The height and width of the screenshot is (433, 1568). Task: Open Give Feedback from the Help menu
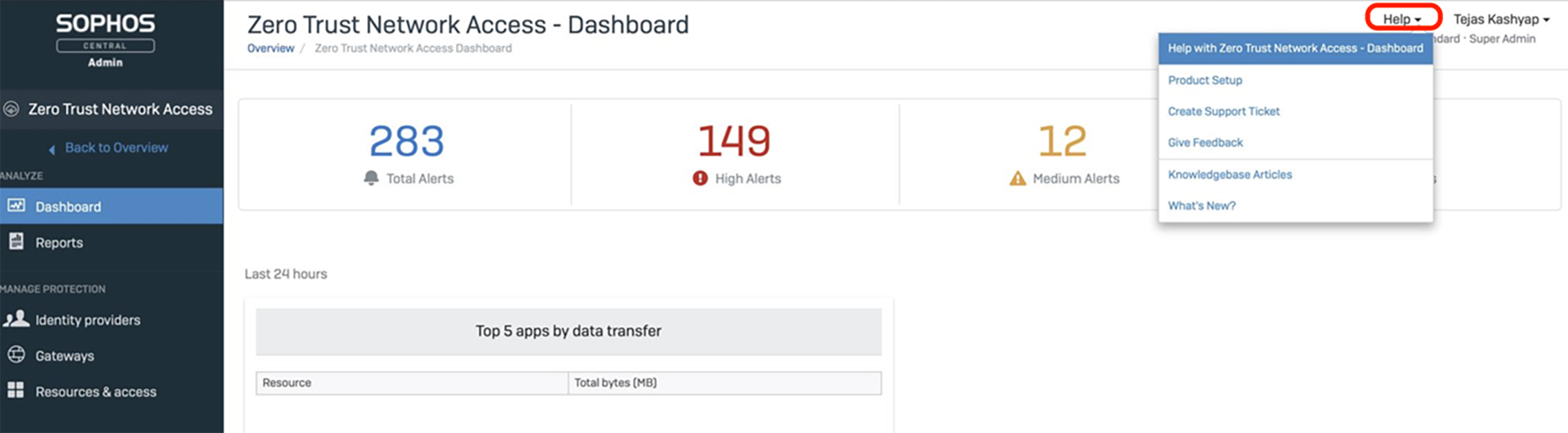pos(1205,143)
